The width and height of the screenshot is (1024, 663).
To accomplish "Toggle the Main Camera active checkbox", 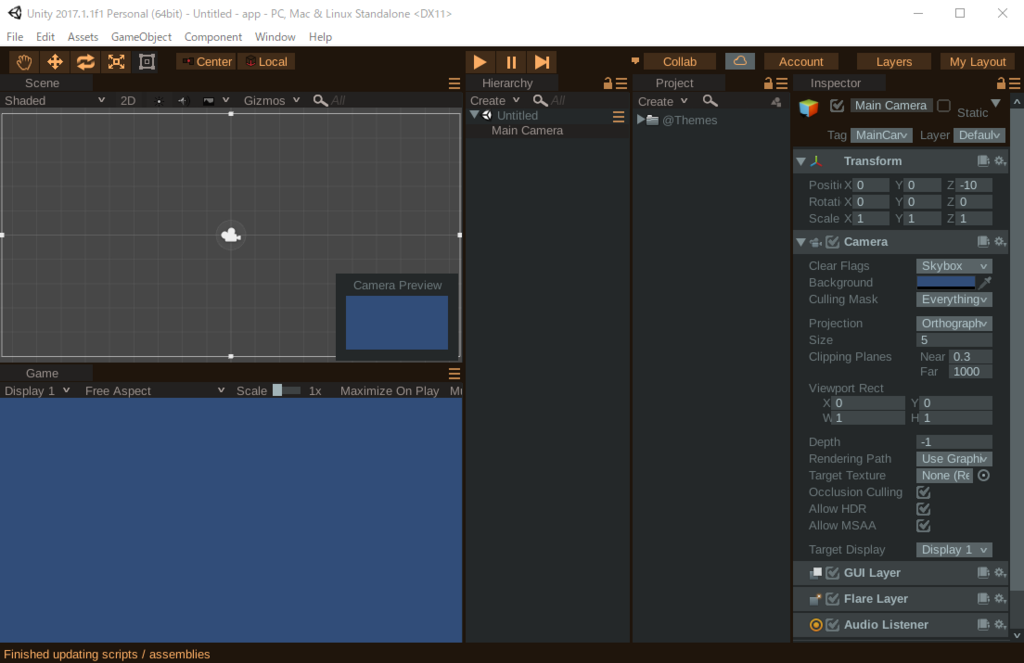I will point(837,106).
